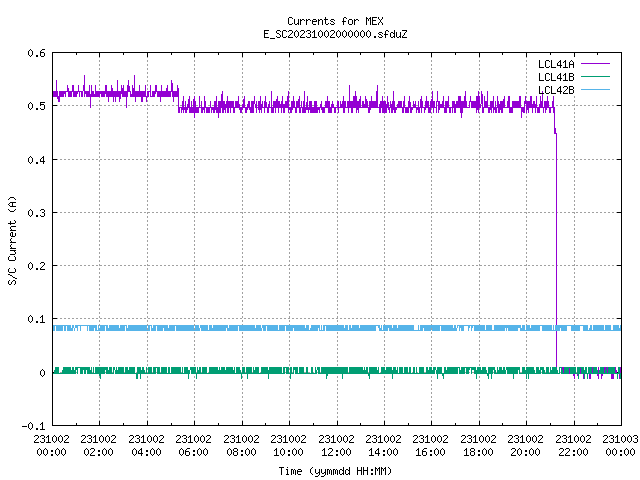Click the 231002 14:00 time tick label
The height and width of the screenshot is (480, 640).
pos(383,446)
